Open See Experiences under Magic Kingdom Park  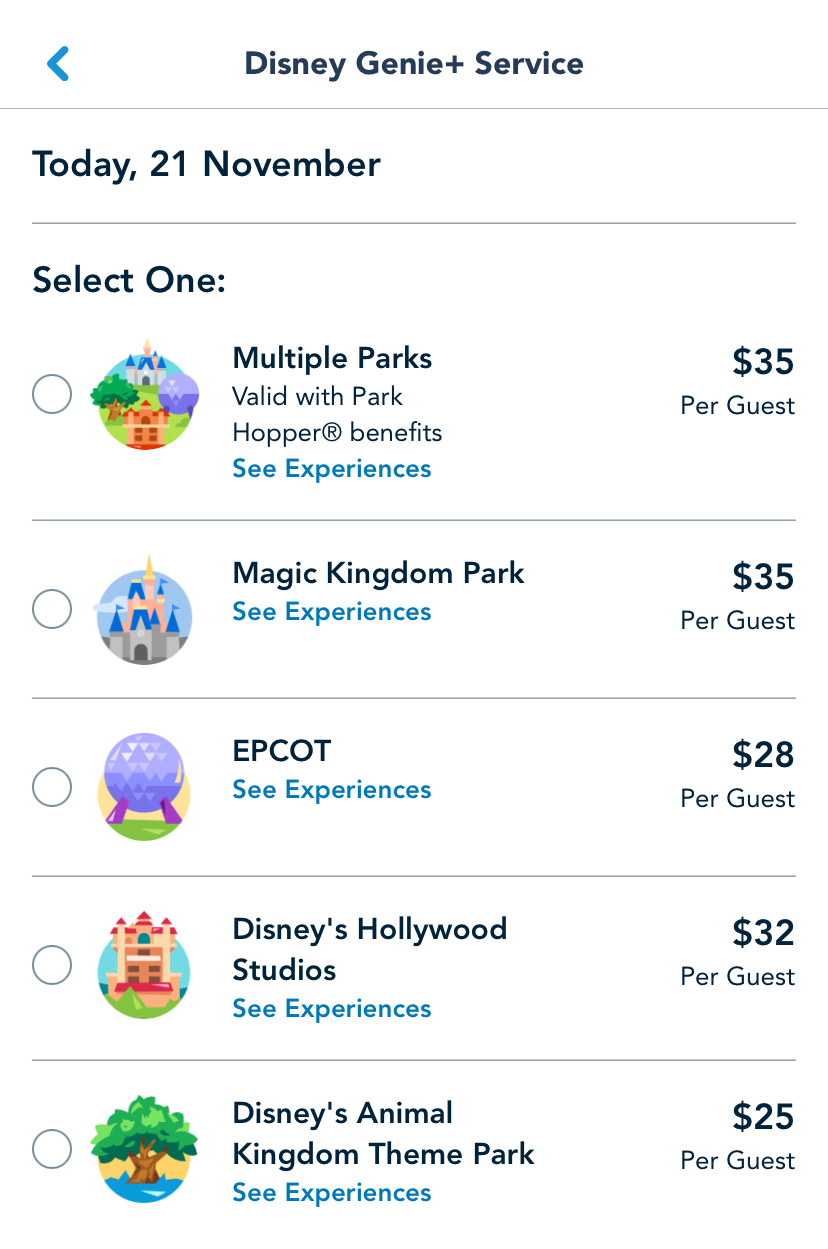click(332, 612)
